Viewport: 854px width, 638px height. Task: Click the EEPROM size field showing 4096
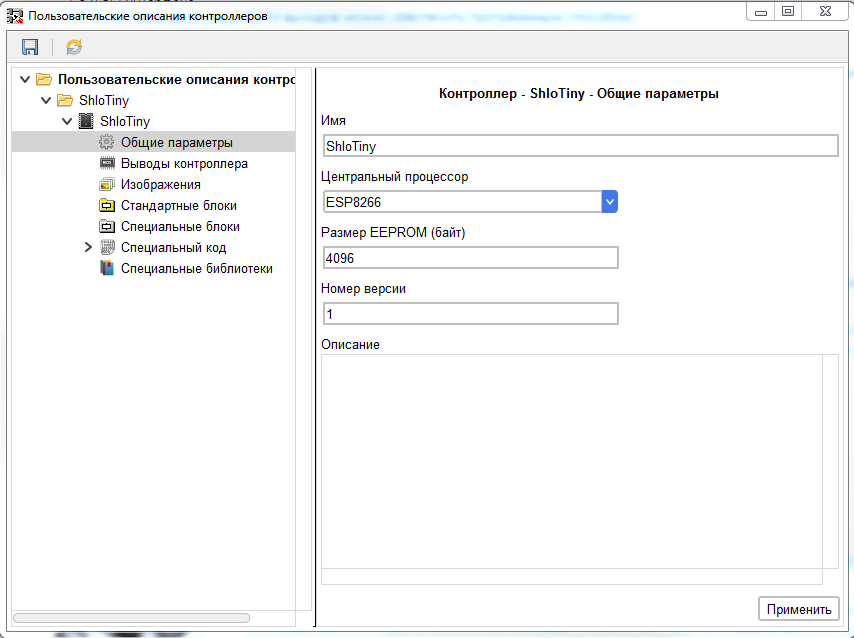(x=471, y=258)
